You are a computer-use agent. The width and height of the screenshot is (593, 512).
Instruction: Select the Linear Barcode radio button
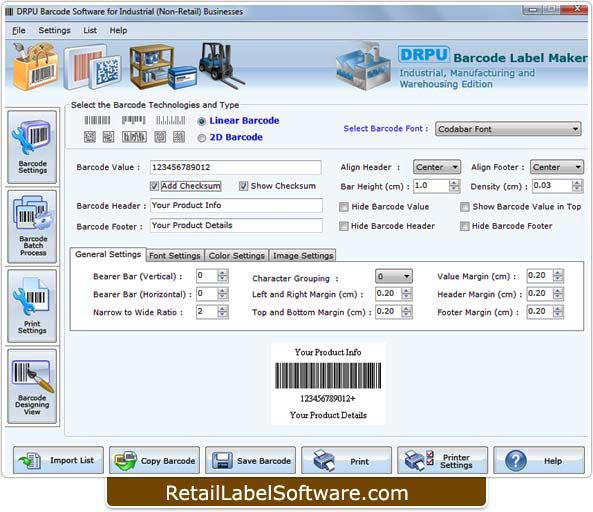(x=201, y=121)
